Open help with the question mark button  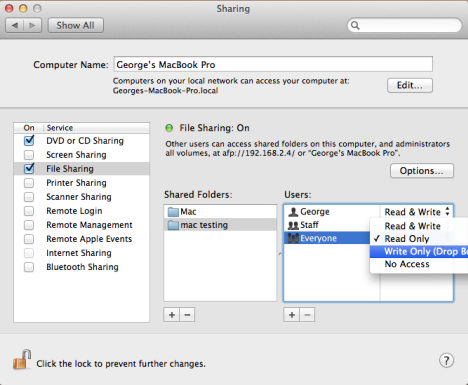point(446,360)
